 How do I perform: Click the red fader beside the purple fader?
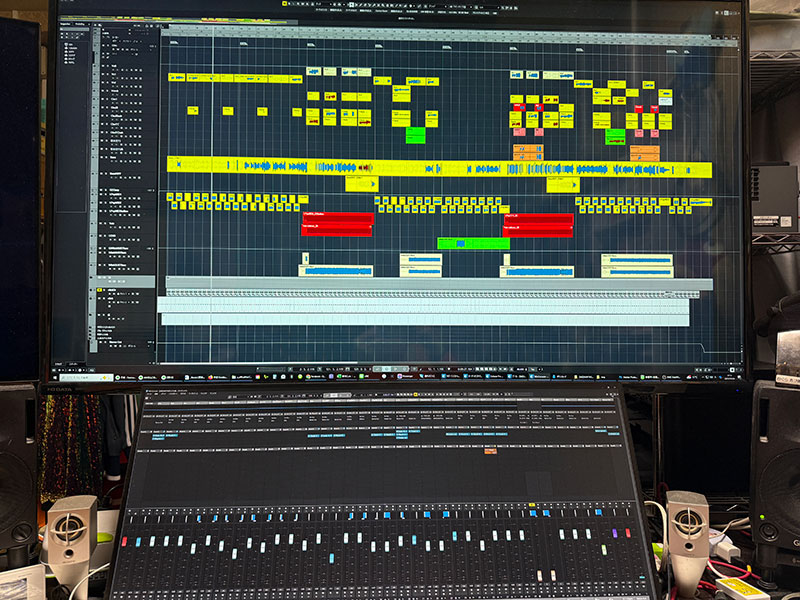click(x=628, y=533)
